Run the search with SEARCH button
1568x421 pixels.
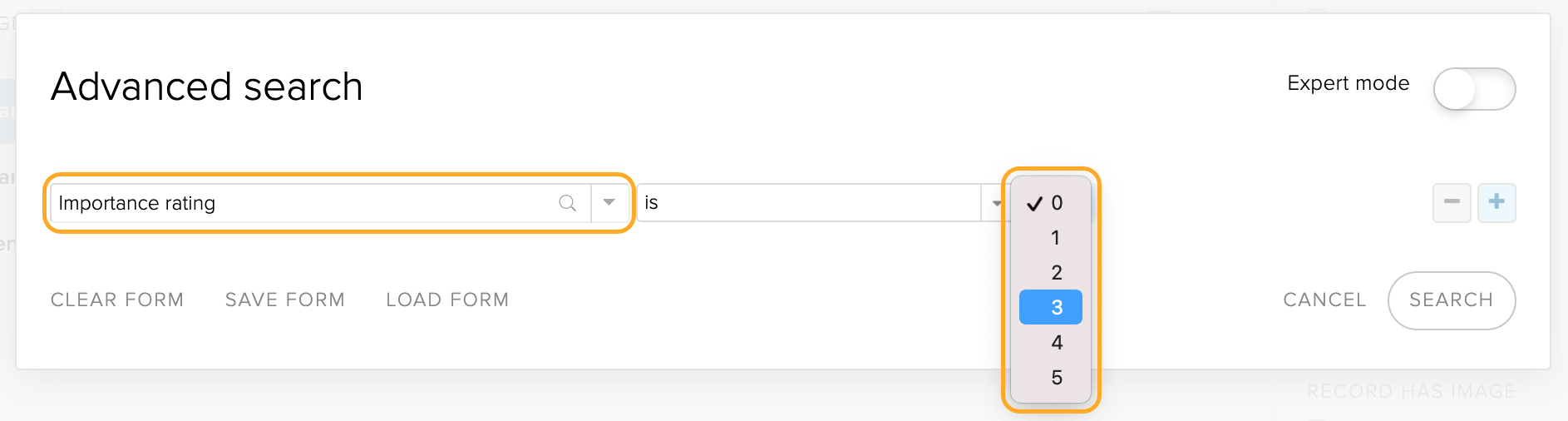tap(1452, 300)
